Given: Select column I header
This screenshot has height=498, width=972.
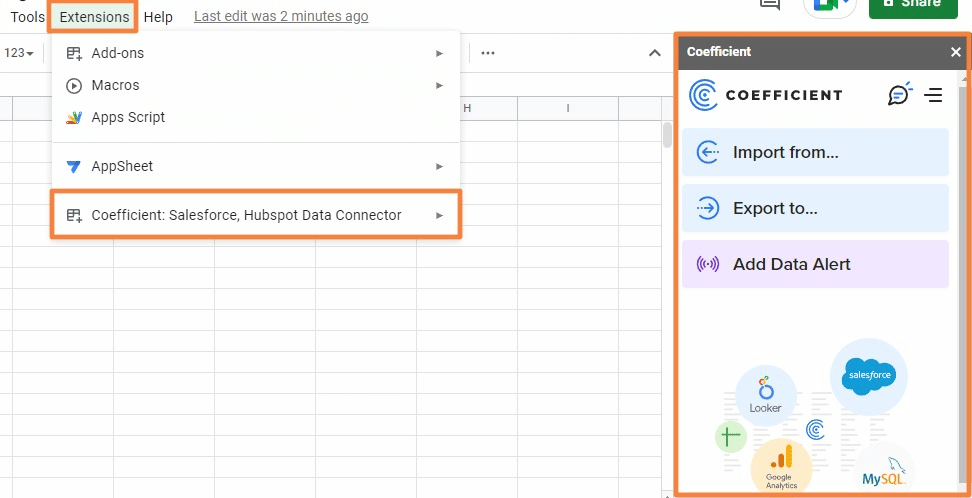Looking at the screenshot, I should pos(568,108).
